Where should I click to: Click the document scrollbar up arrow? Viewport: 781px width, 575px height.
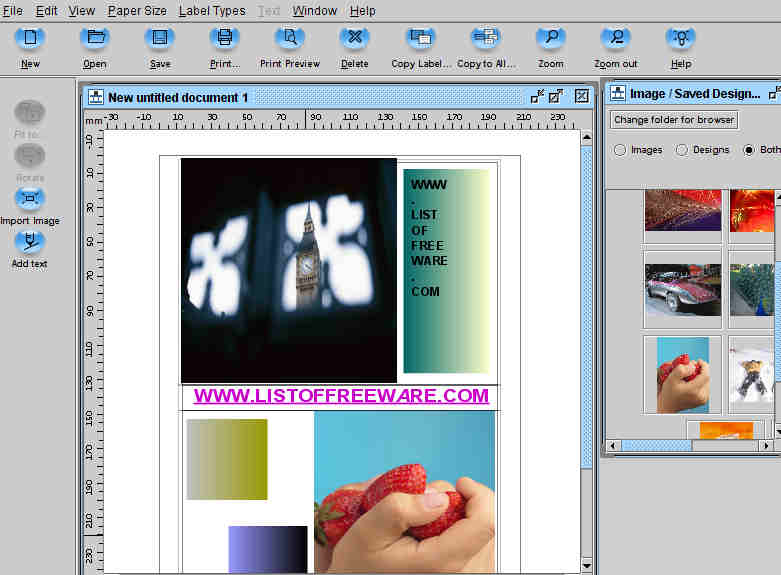587,137
